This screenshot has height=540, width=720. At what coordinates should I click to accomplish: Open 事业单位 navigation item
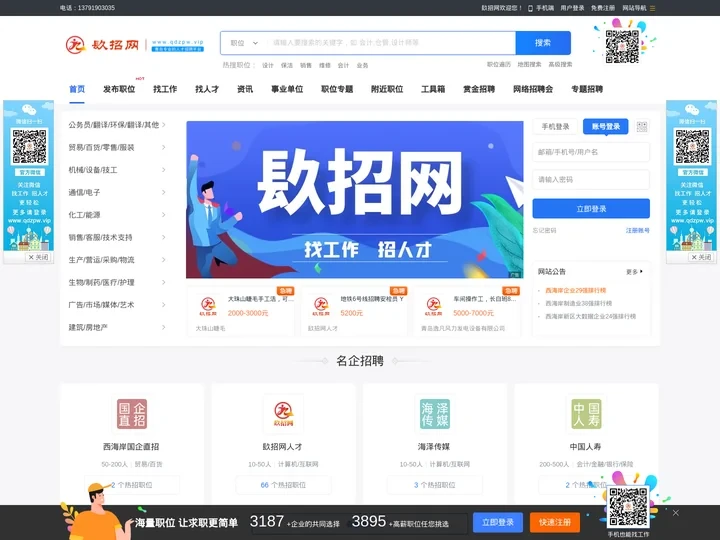287,89
